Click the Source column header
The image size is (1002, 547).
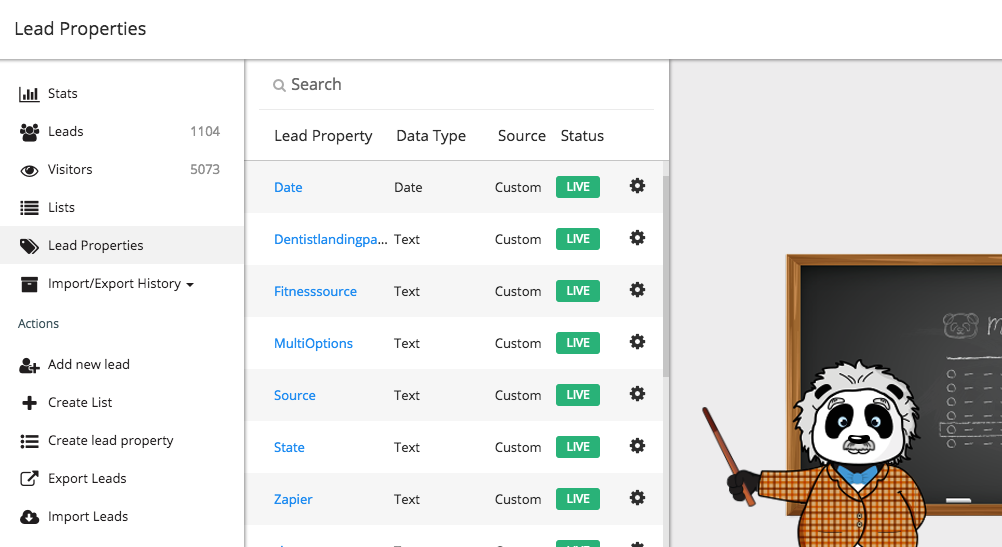click(x=521, y=136)
